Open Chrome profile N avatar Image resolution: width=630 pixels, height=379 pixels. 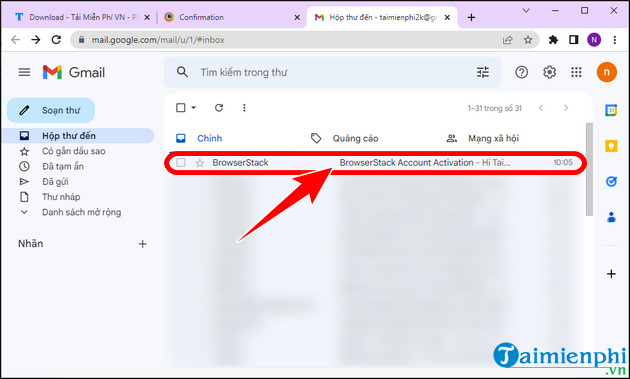[x=594, y=40]
